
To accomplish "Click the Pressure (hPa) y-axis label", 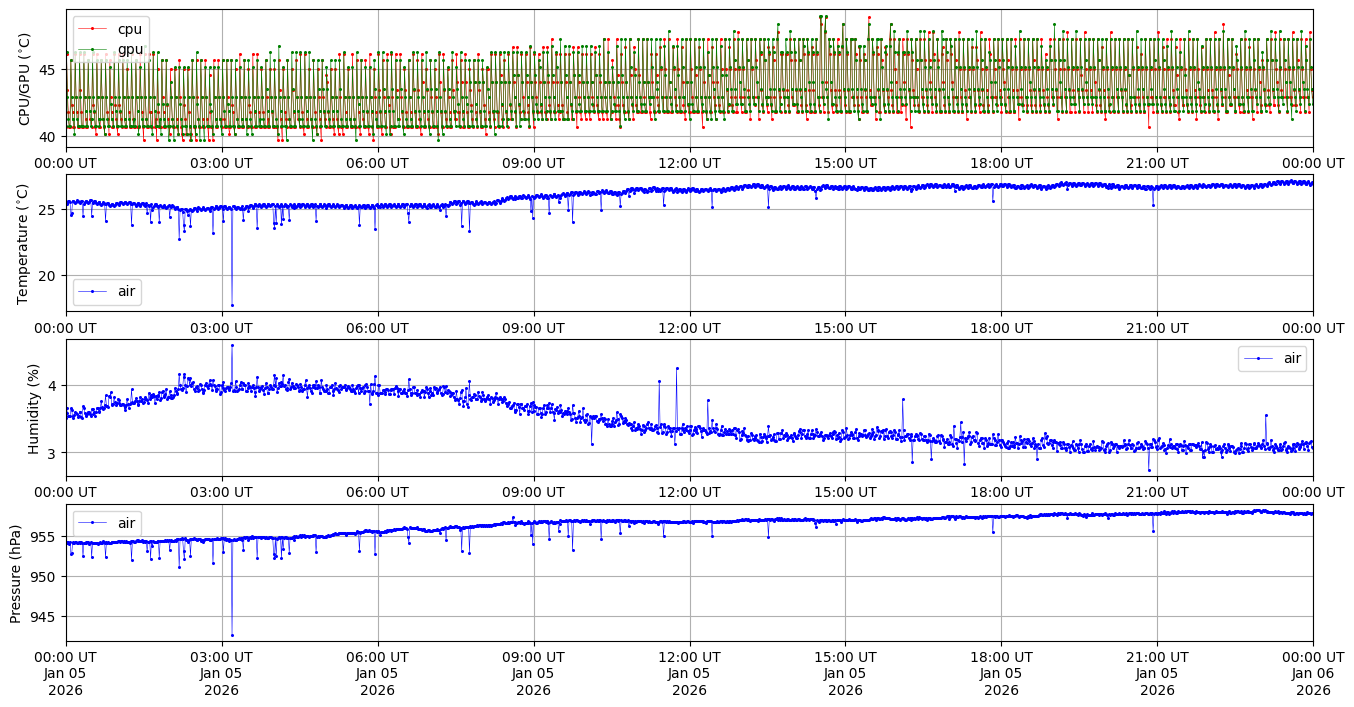I will coord(17,573).
